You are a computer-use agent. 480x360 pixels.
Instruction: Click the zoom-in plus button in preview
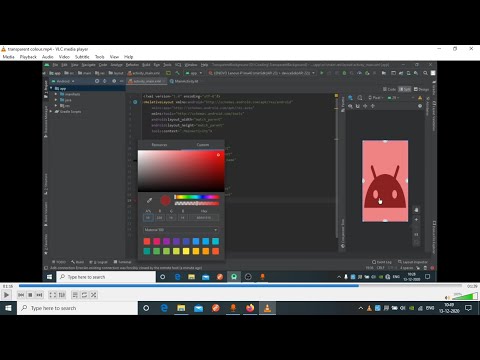point(416,220)
